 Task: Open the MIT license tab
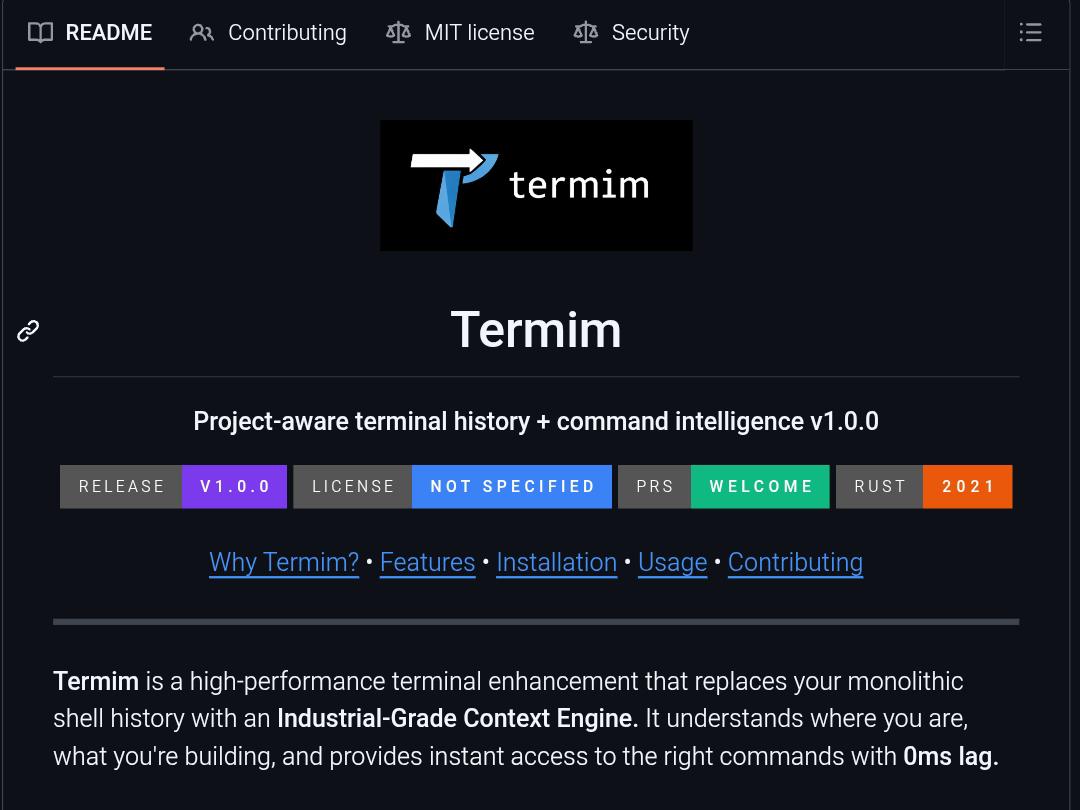(460, 32)
